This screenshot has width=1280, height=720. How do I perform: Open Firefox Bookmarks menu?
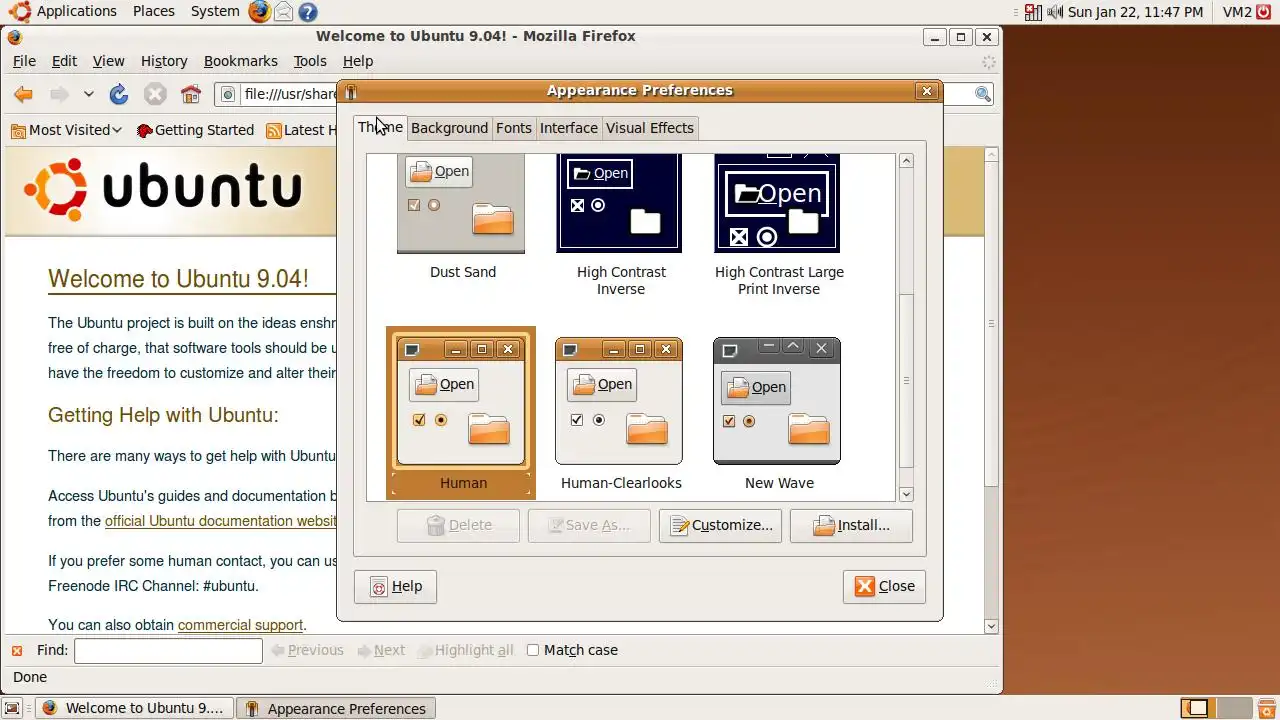pos(241,61)
